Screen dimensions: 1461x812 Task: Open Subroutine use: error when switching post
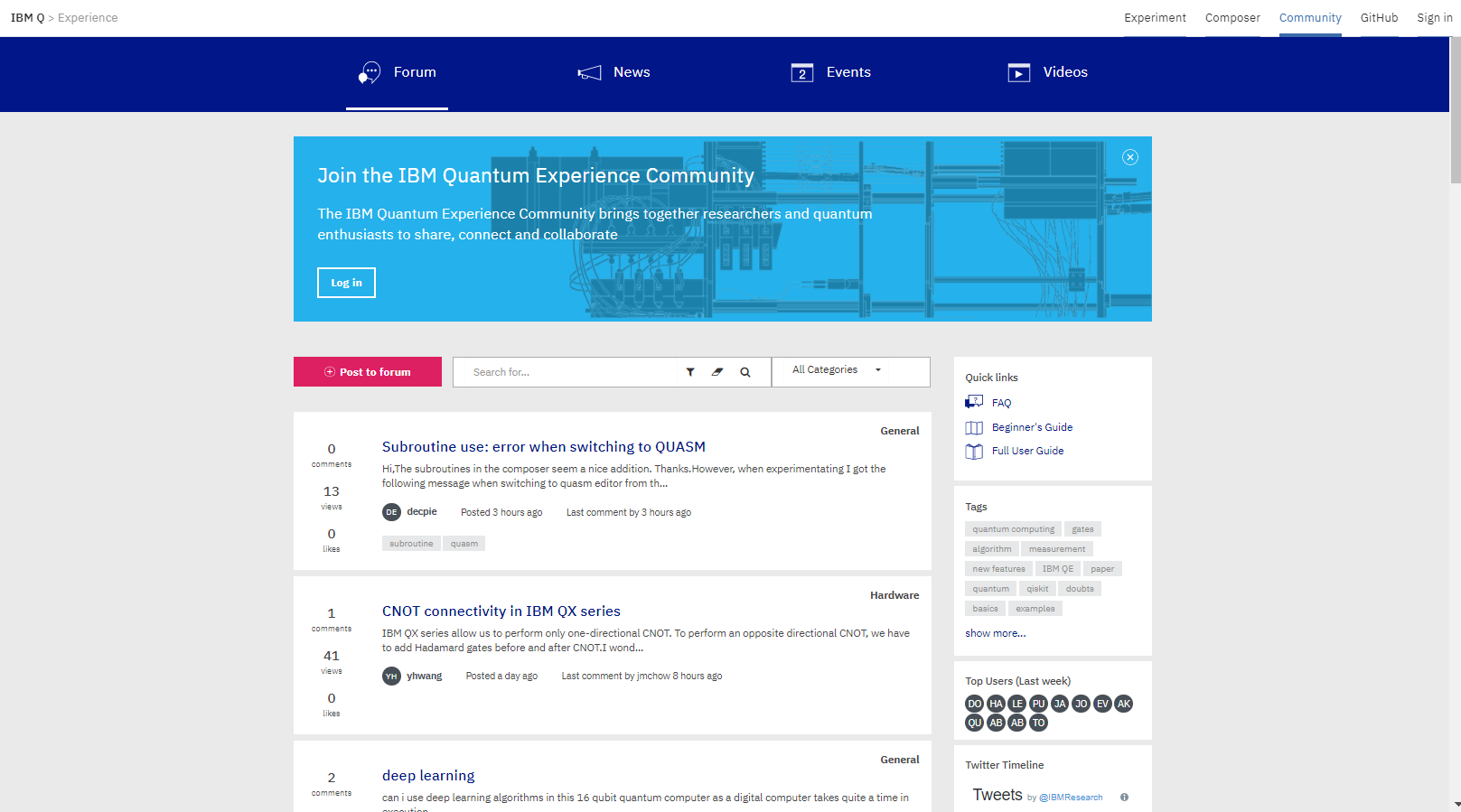click(544, 447)
